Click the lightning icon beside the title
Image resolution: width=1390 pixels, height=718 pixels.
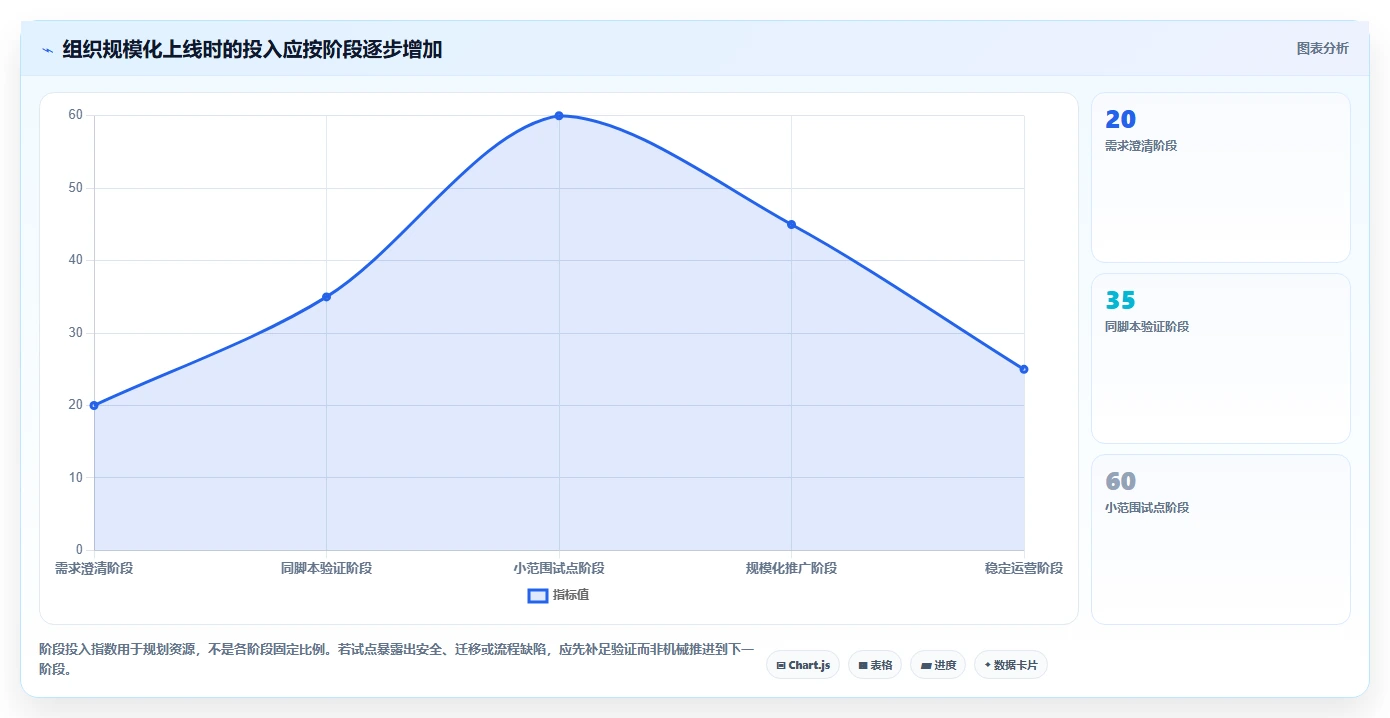[x=47, y=49]
